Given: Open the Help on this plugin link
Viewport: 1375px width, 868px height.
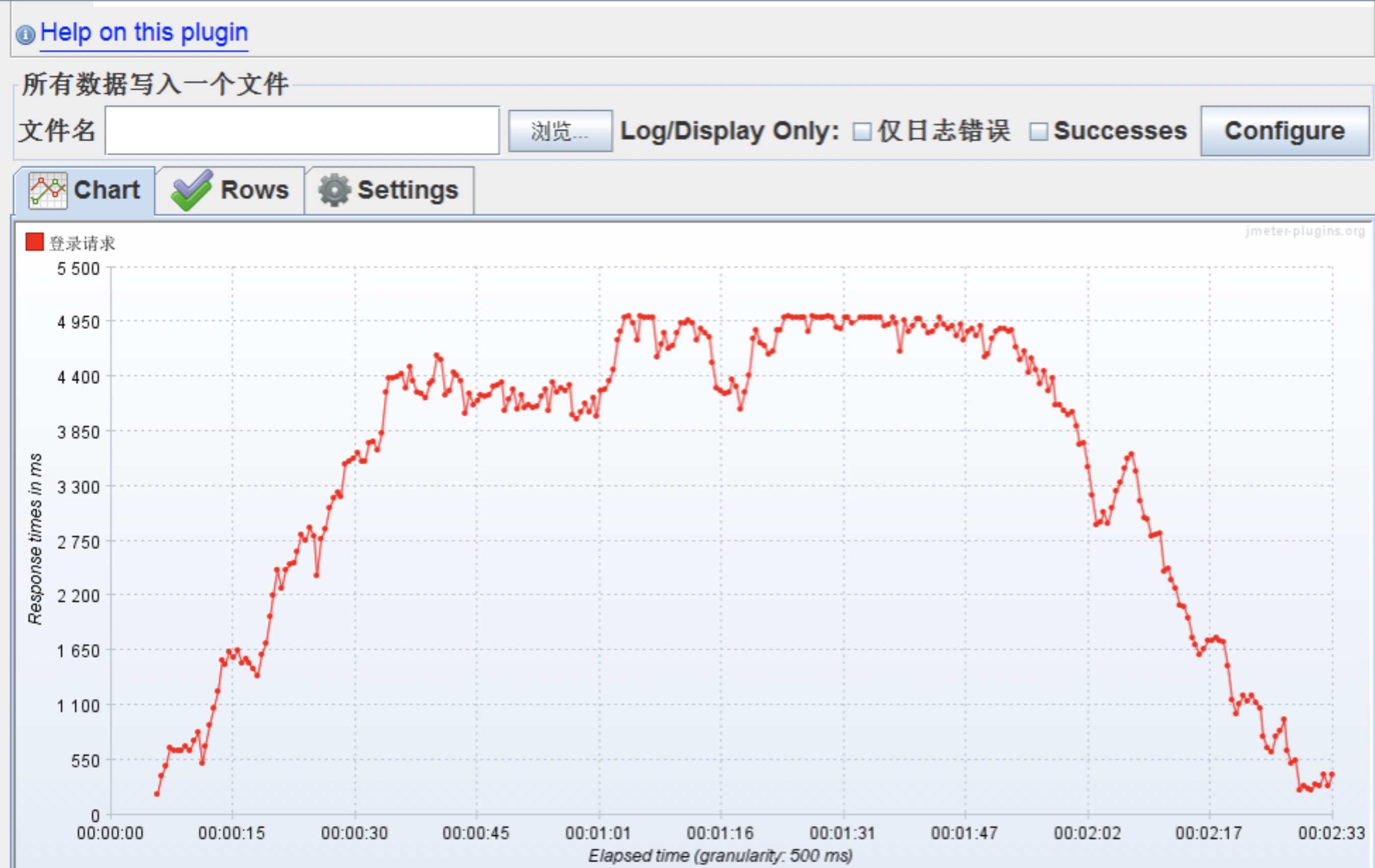Looking at the screenshot, I should tap(144, 33).
